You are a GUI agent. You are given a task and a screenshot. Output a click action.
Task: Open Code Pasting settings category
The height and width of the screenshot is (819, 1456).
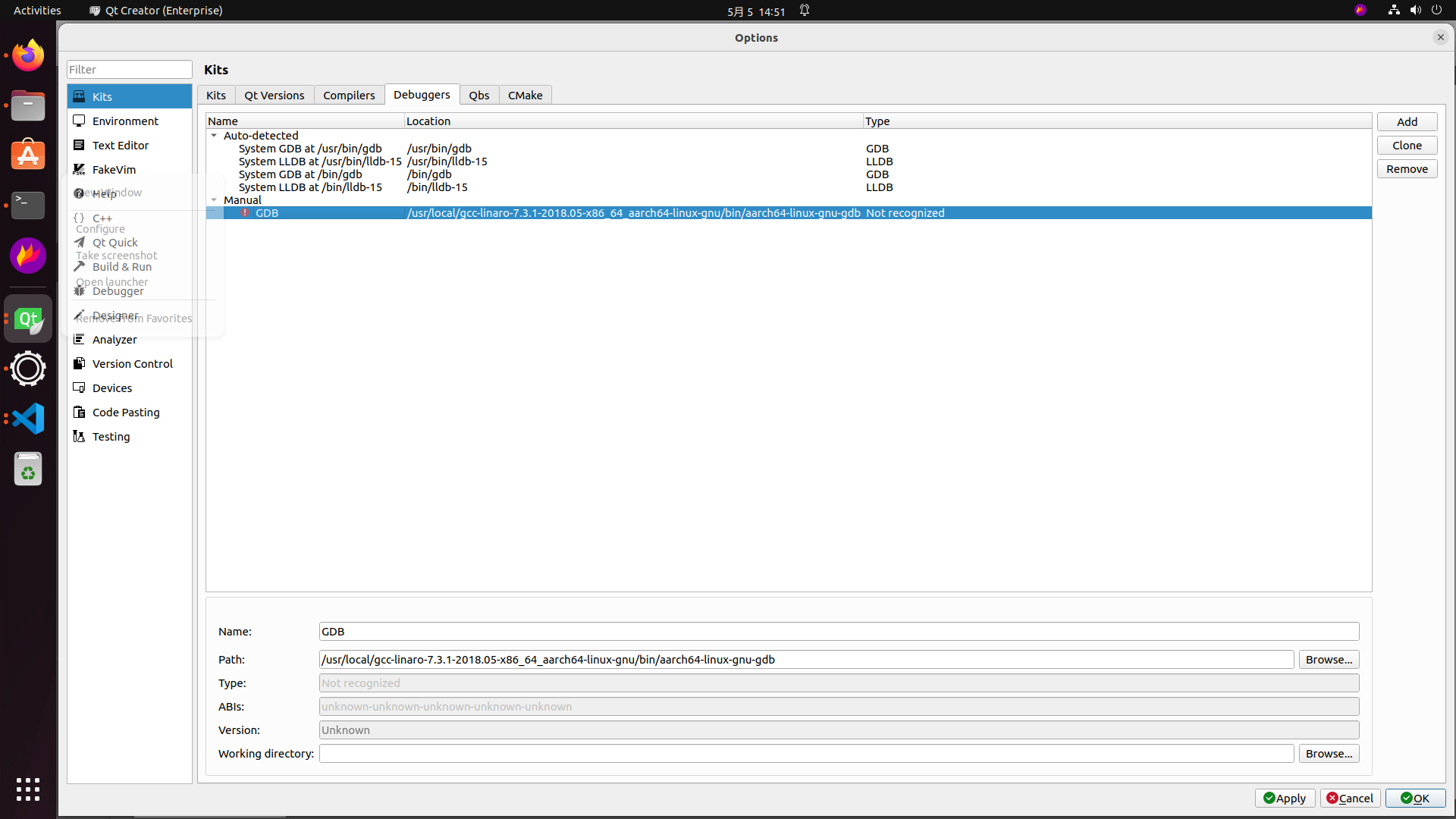(x=126, y=413)
